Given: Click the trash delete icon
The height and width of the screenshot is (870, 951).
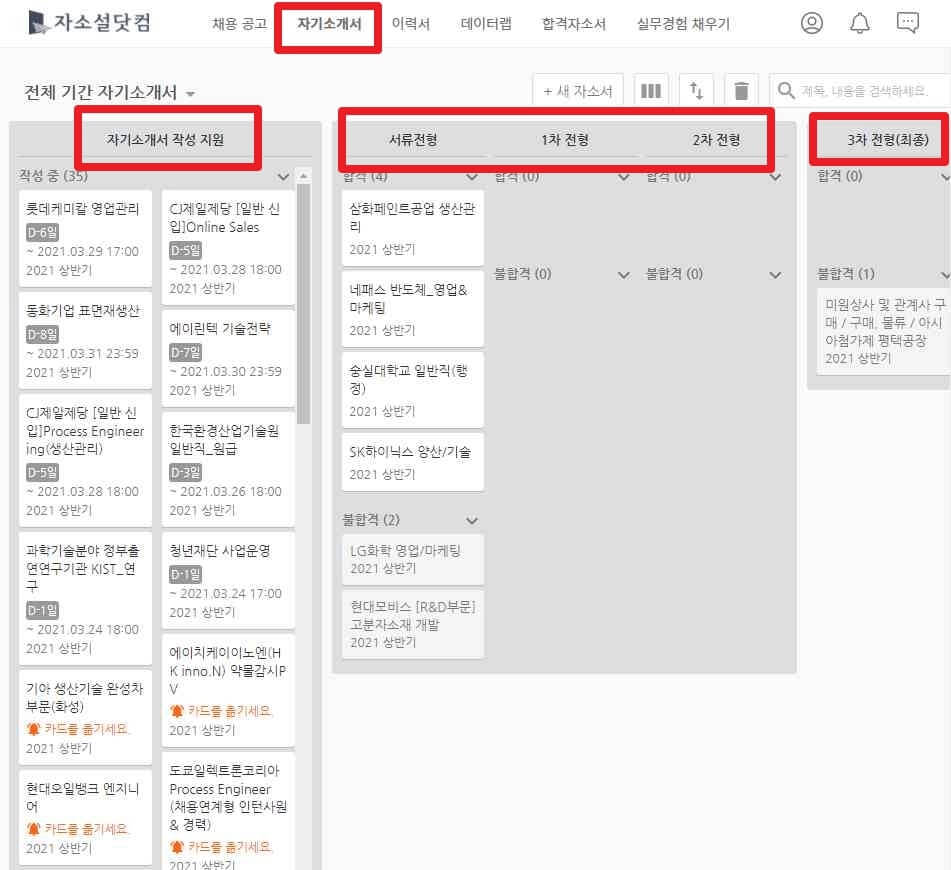Looking at the screenshot, I should 741,91.
